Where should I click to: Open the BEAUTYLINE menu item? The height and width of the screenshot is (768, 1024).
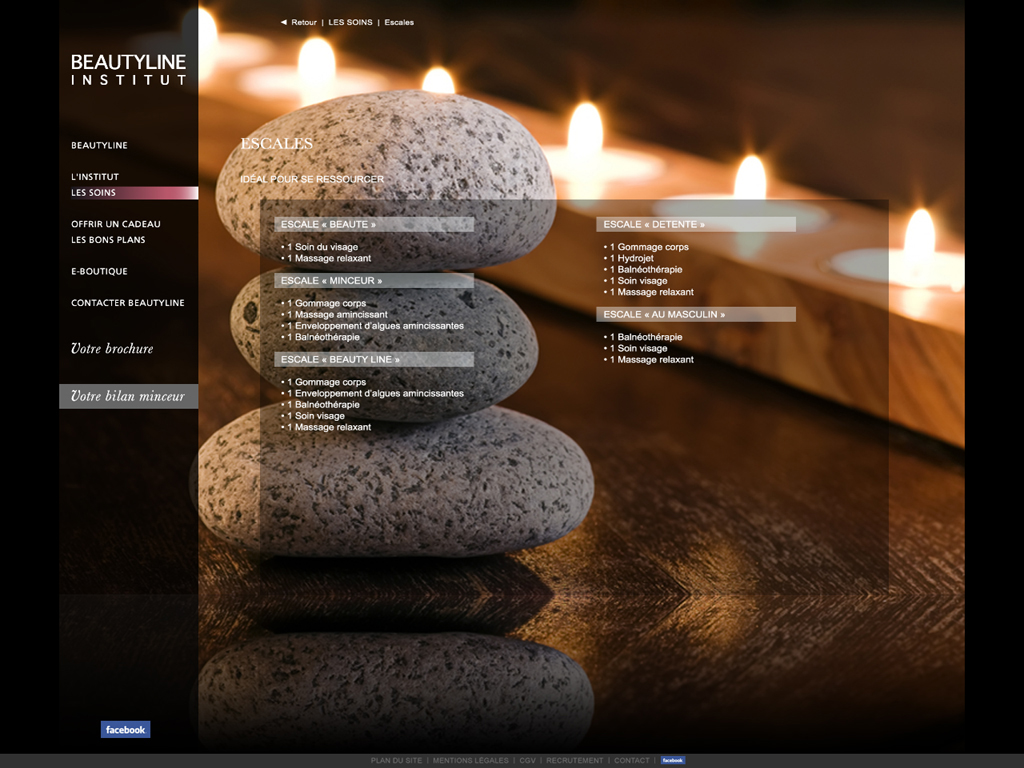[99, 146]
